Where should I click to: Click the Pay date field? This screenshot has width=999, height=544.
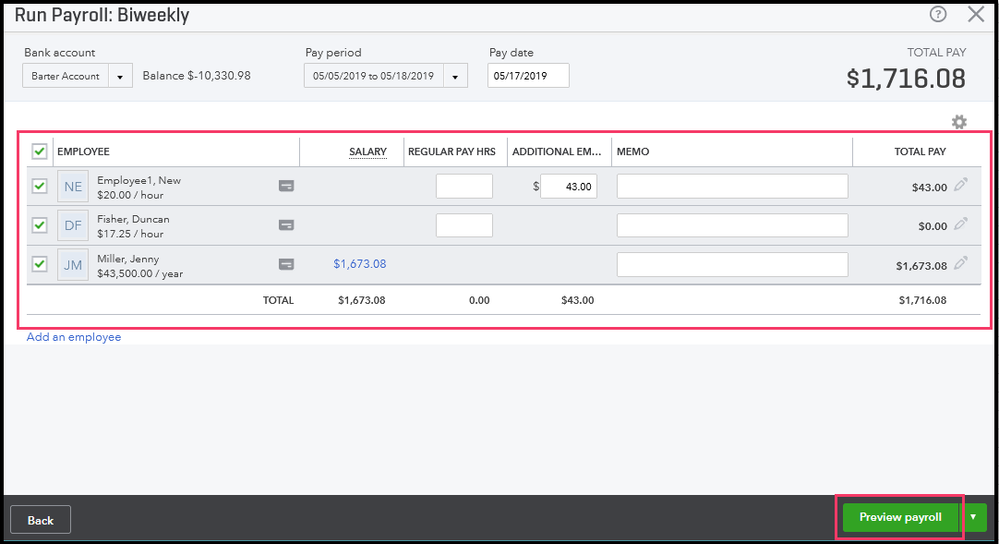coord(528,76)
